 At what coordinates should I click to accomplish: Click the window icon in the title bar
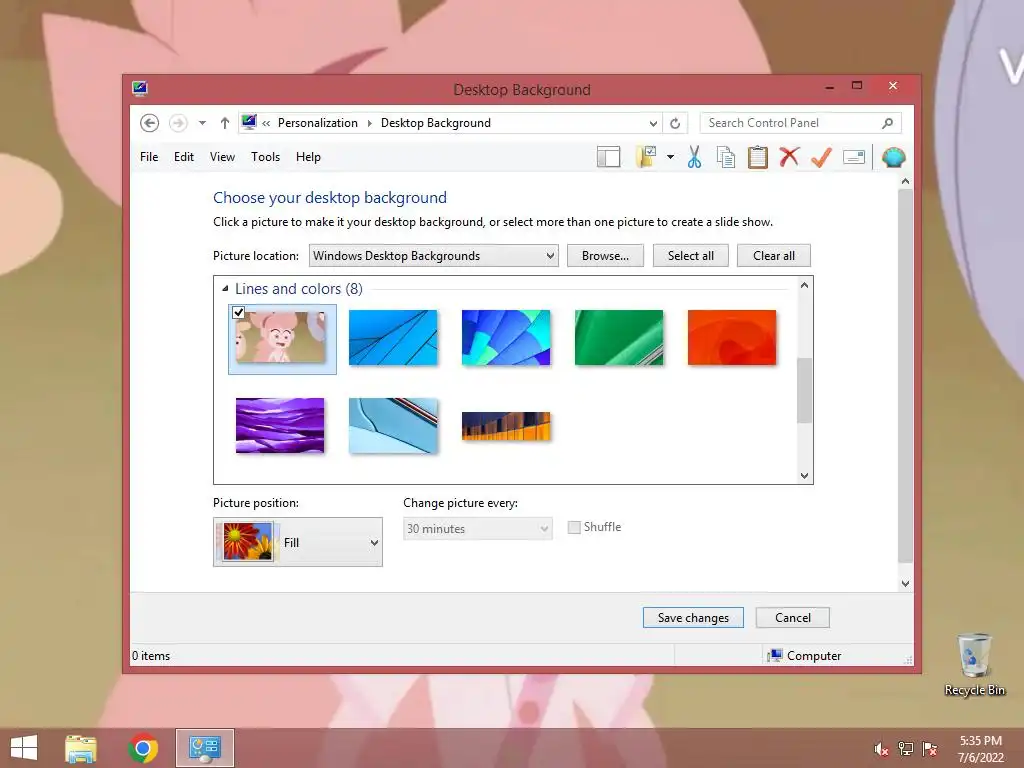[140, 88]
